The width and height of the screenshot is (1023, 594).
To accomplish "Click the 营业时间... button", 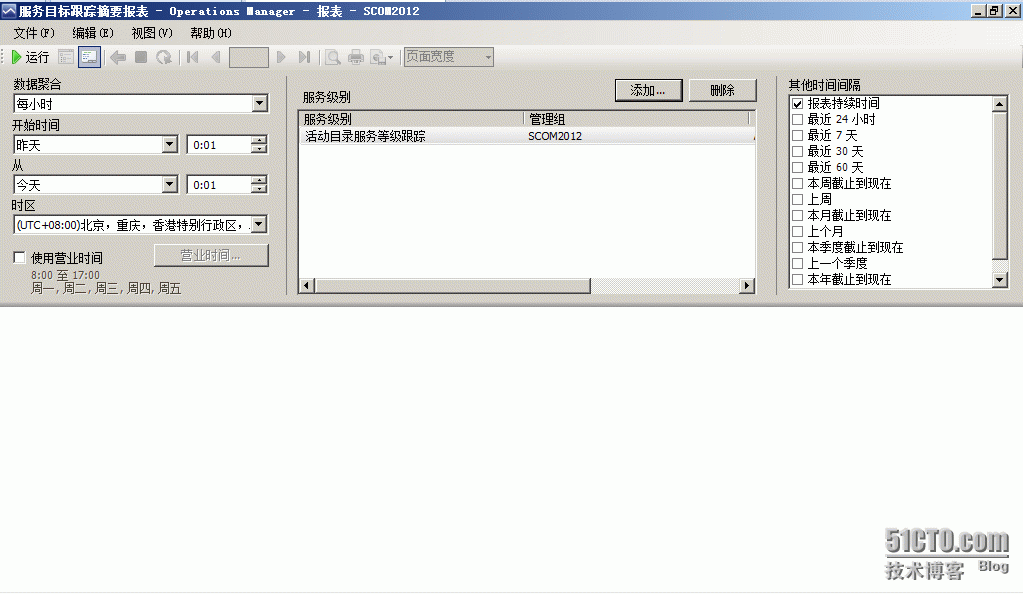I will [x=211, y=255].
